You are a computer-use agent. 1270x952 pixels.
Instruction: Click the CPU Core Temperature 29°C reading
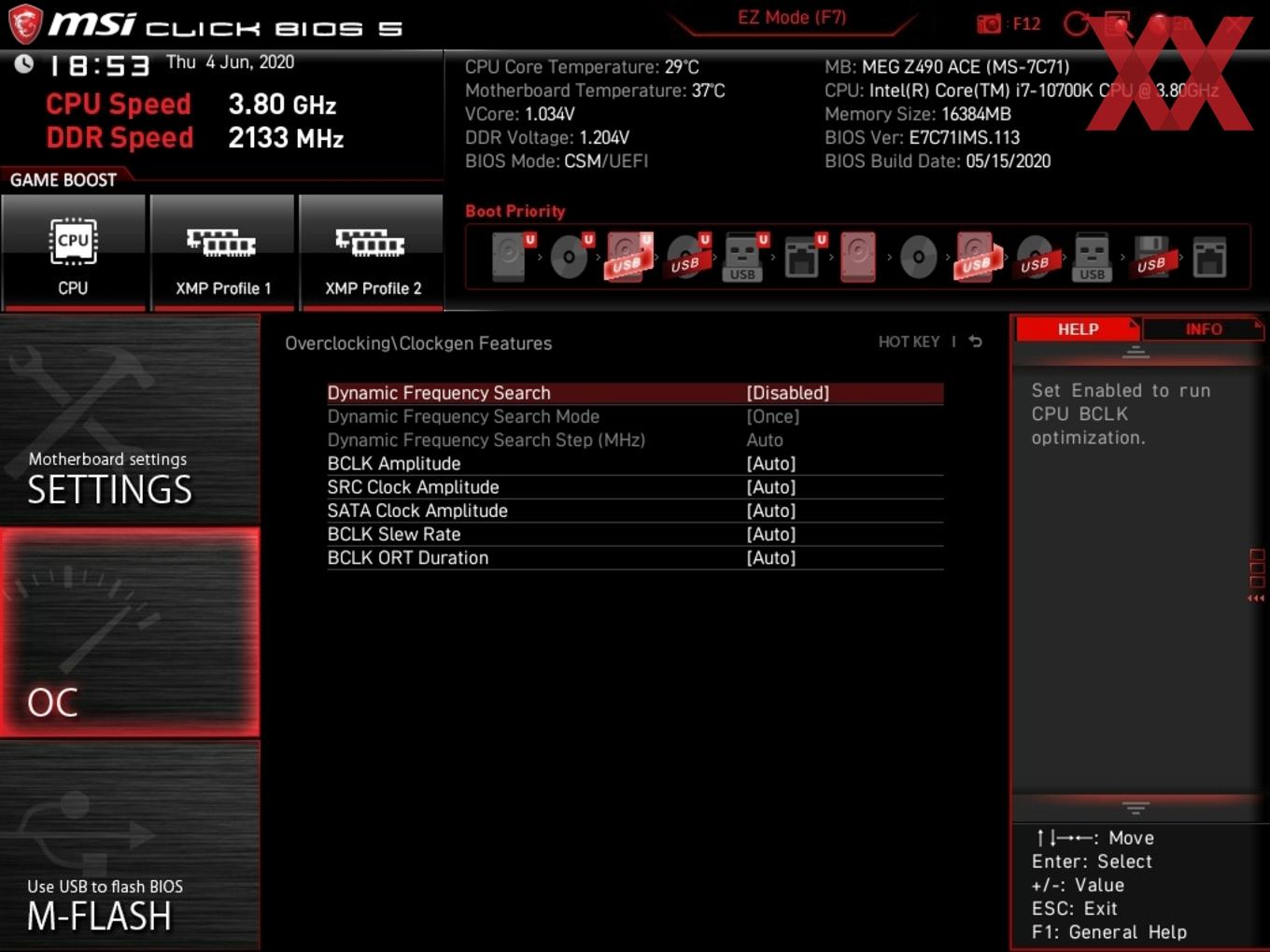[x=582, y=67]
